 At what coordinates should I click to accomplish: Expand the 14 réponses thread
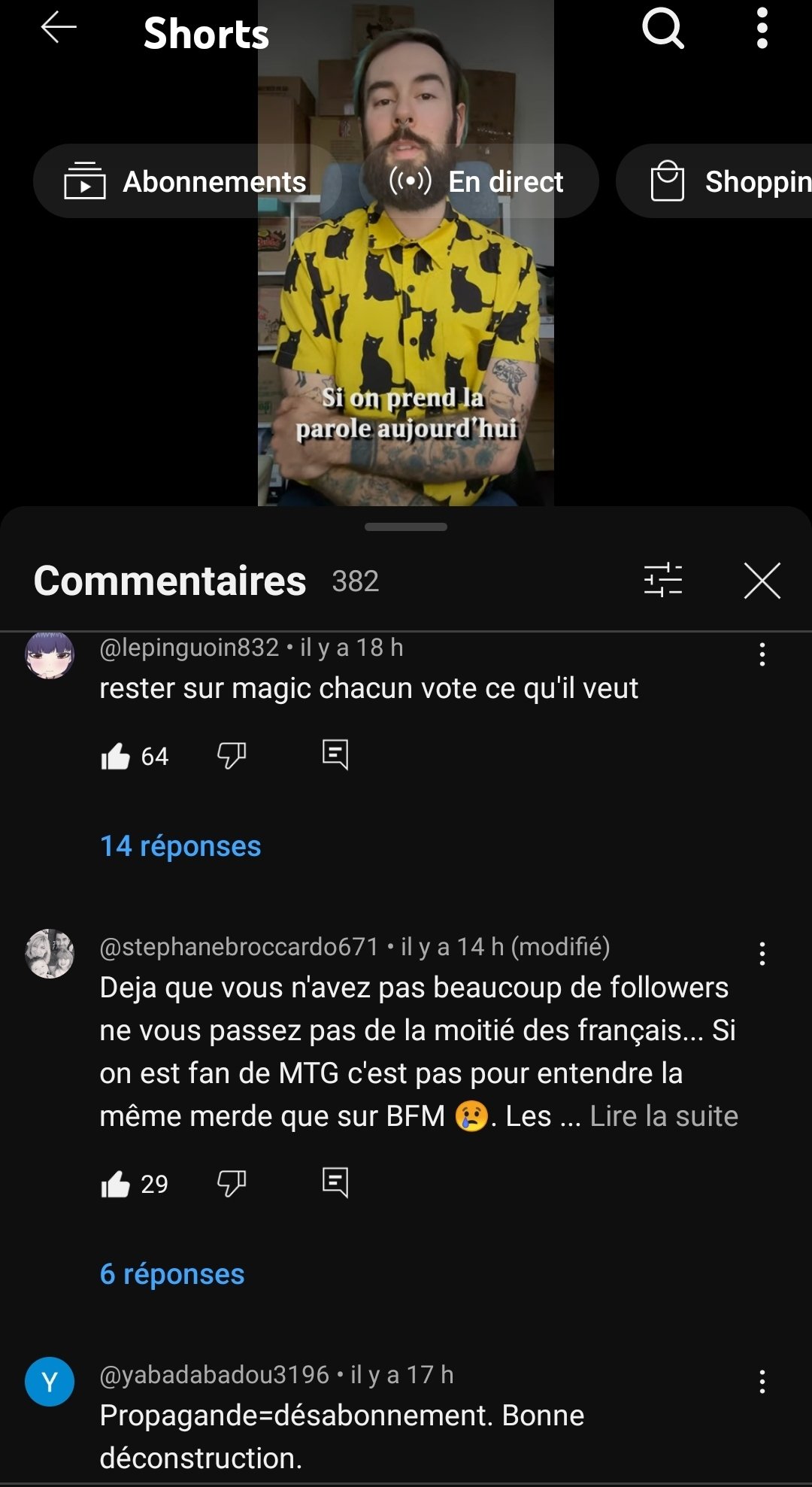[x=180, y=846]
